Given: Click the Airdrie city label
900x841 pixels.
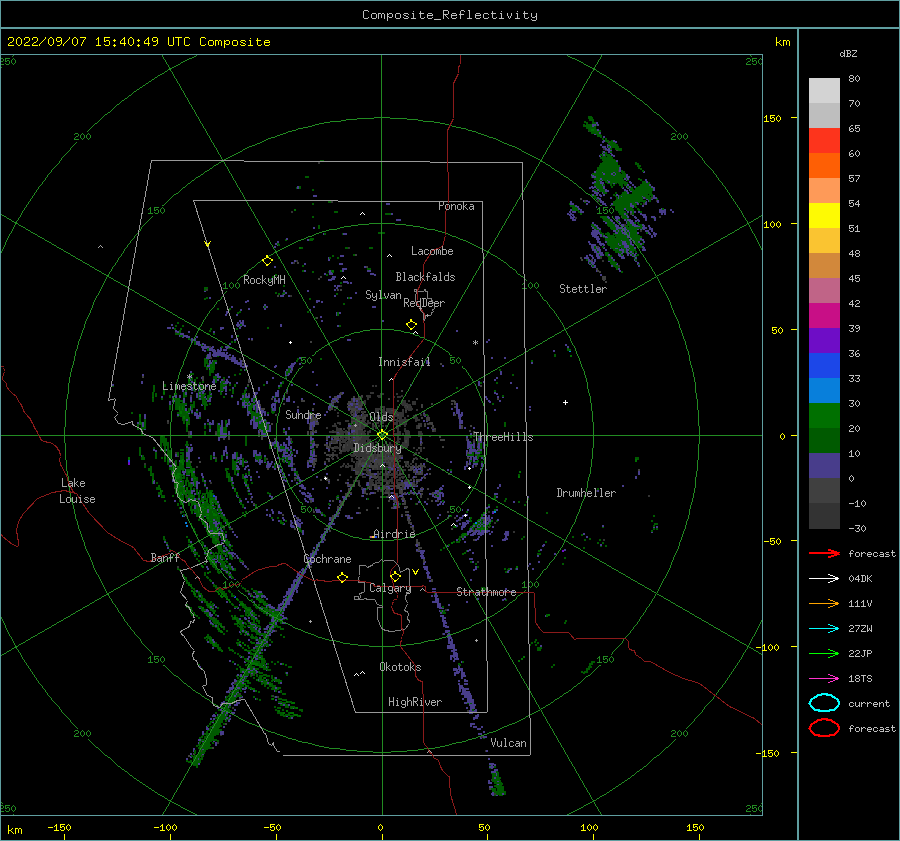Looking at the screenshot, I should coord(394,534).
